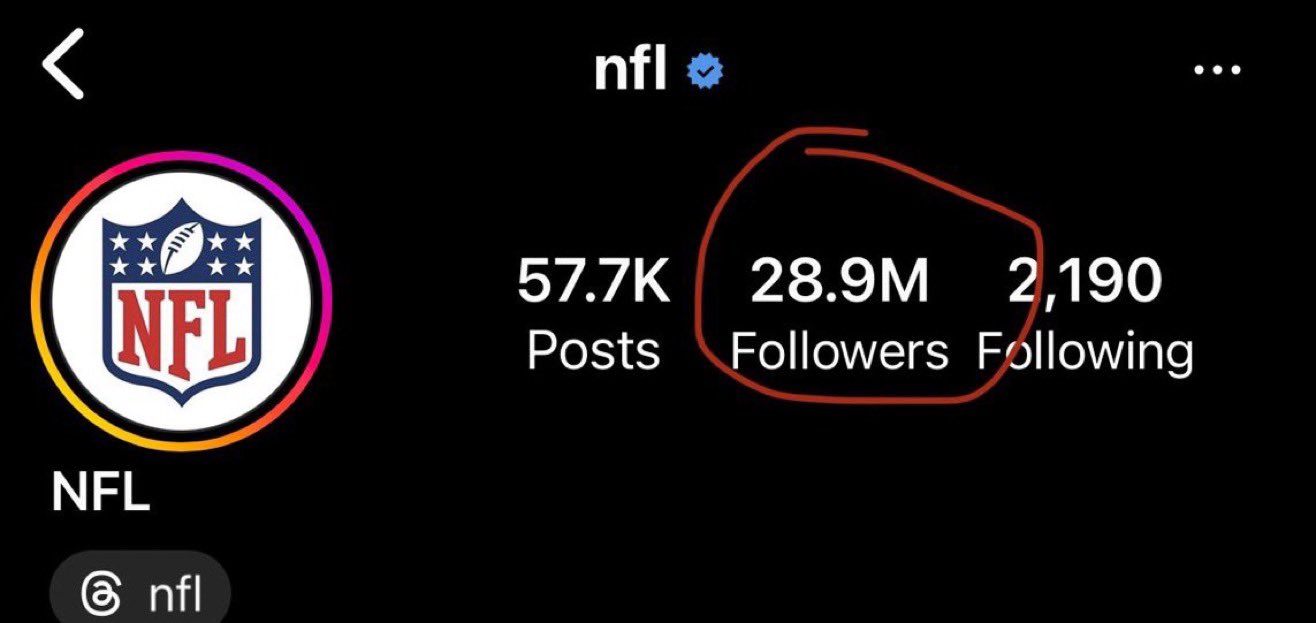Open the three-dot more options menu
Image resolution: width=1316 pixels, height=623 pixels.
pyautogui.click(x=1217, y=71)
